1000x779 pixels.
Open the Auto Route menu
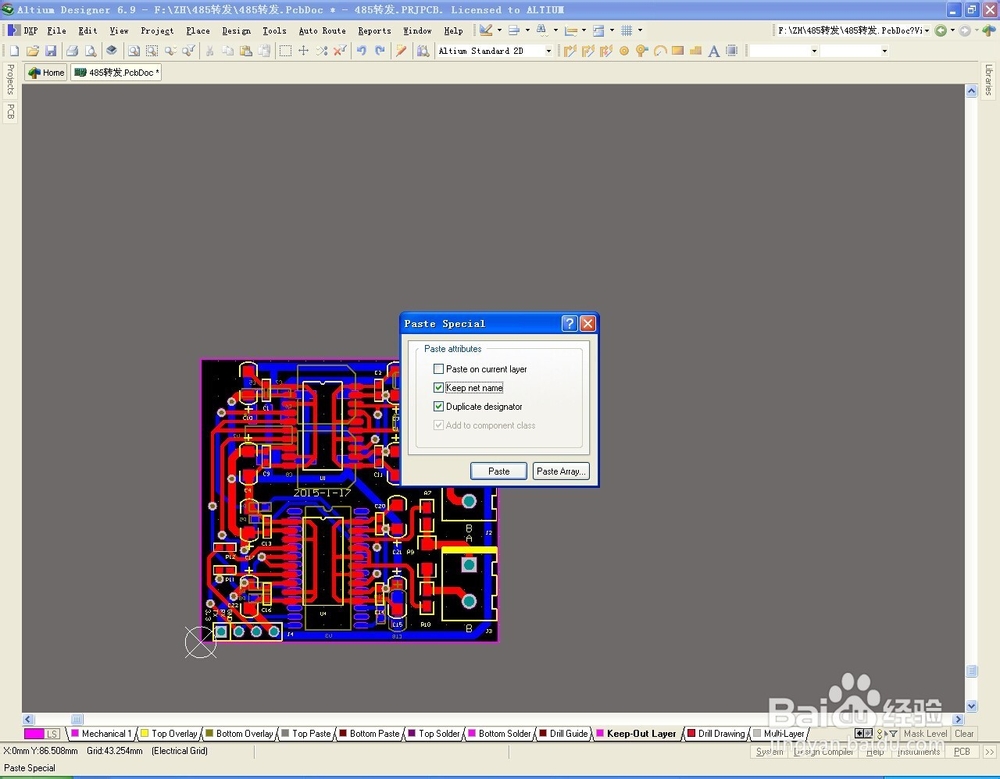tap(322, 31)
